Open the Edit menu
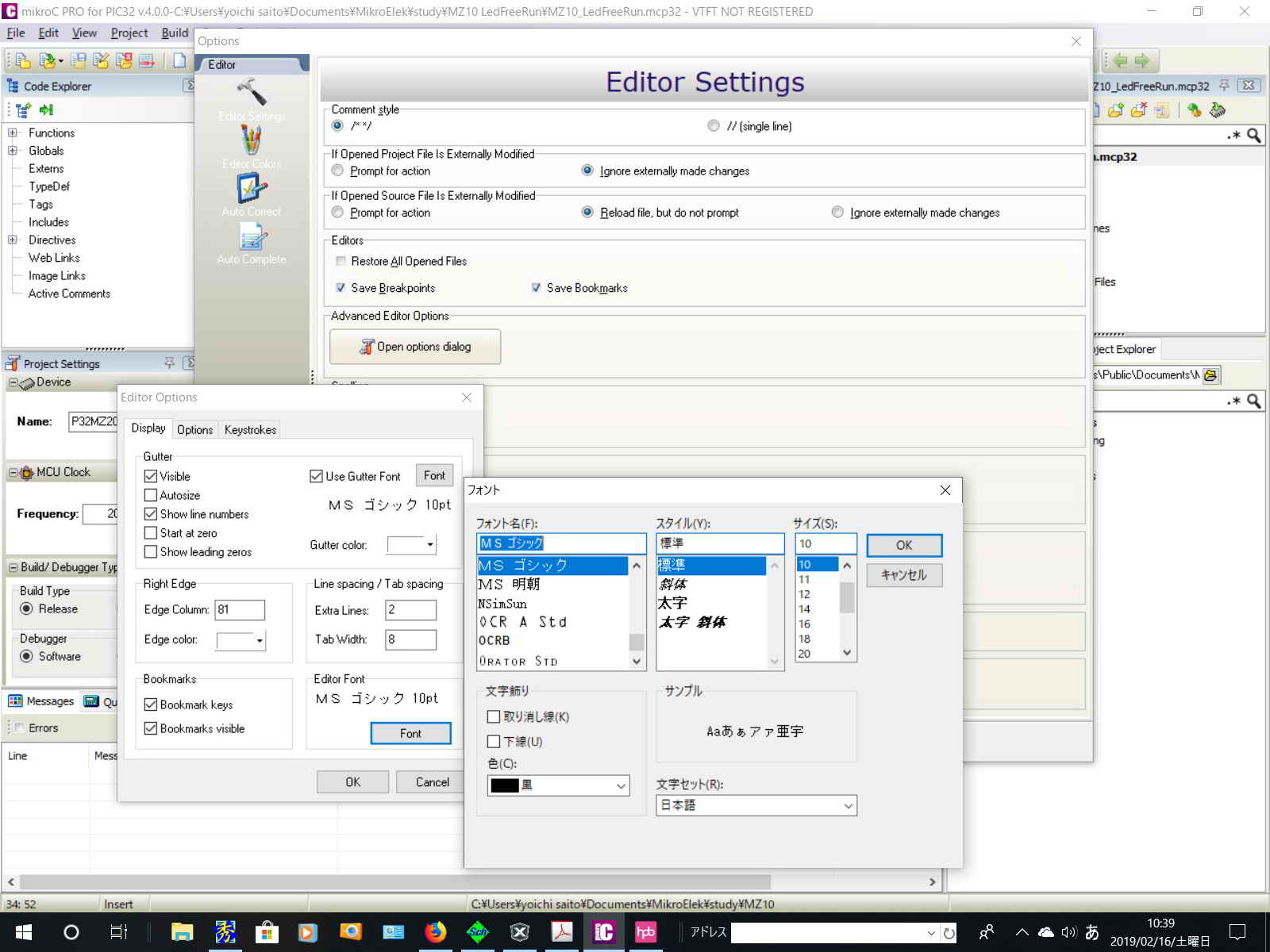Image resolution: width=1270 pixels, height=952 pixels. (x=48, y=33)
